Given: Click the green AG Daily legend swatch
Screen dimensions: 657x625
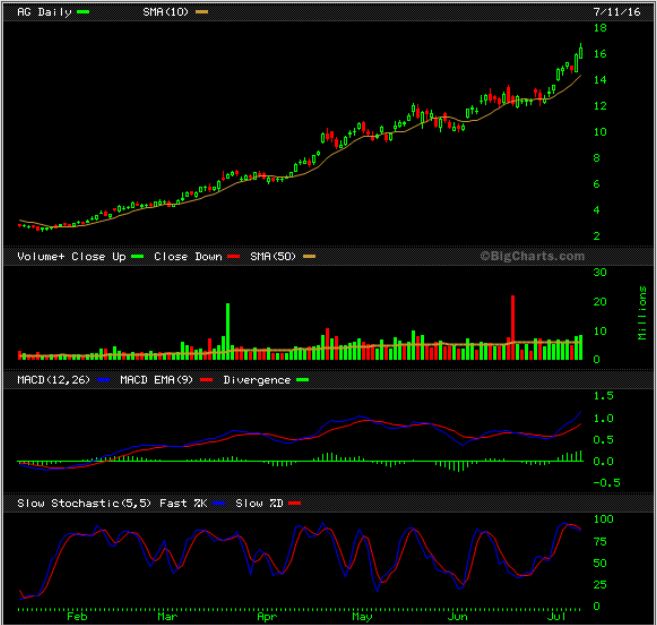Looking at the screenshot, I should (82, 11).
